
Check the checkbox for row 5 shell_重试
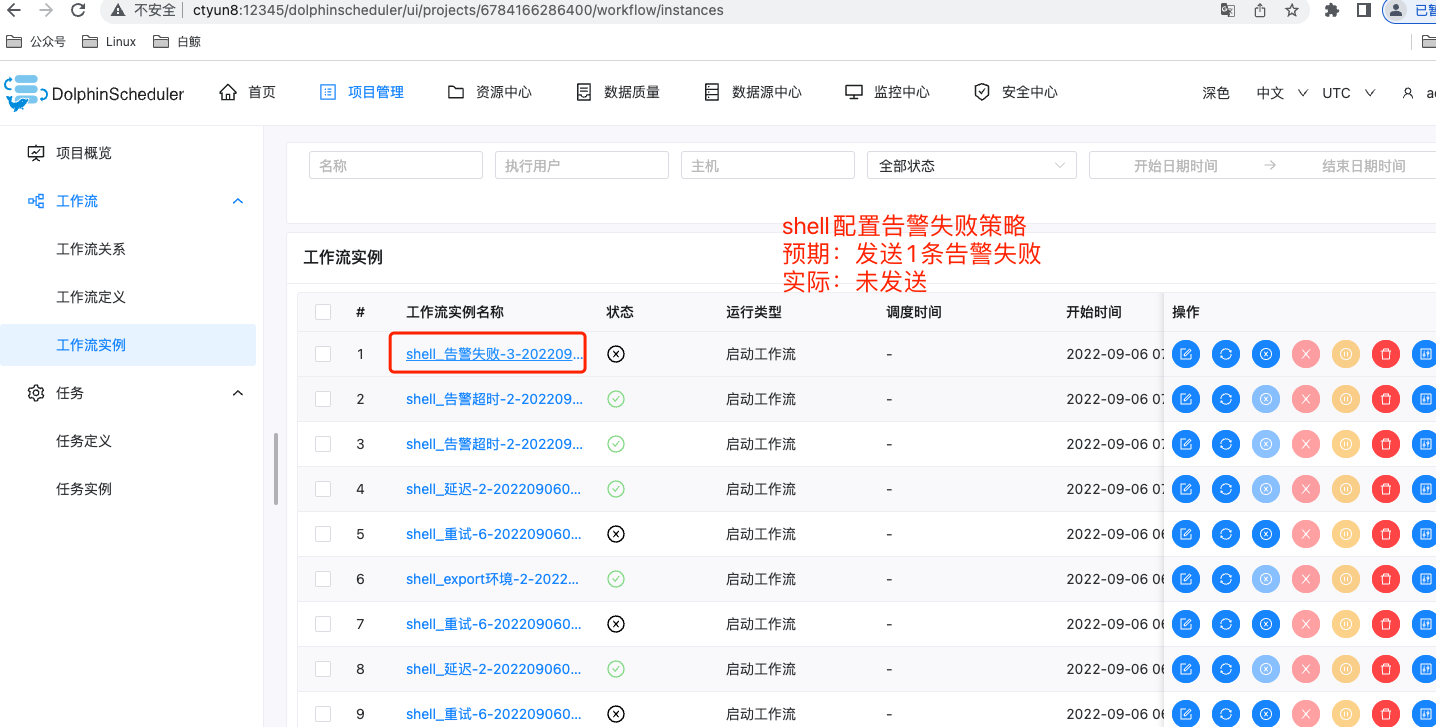[x=322, y=533]
